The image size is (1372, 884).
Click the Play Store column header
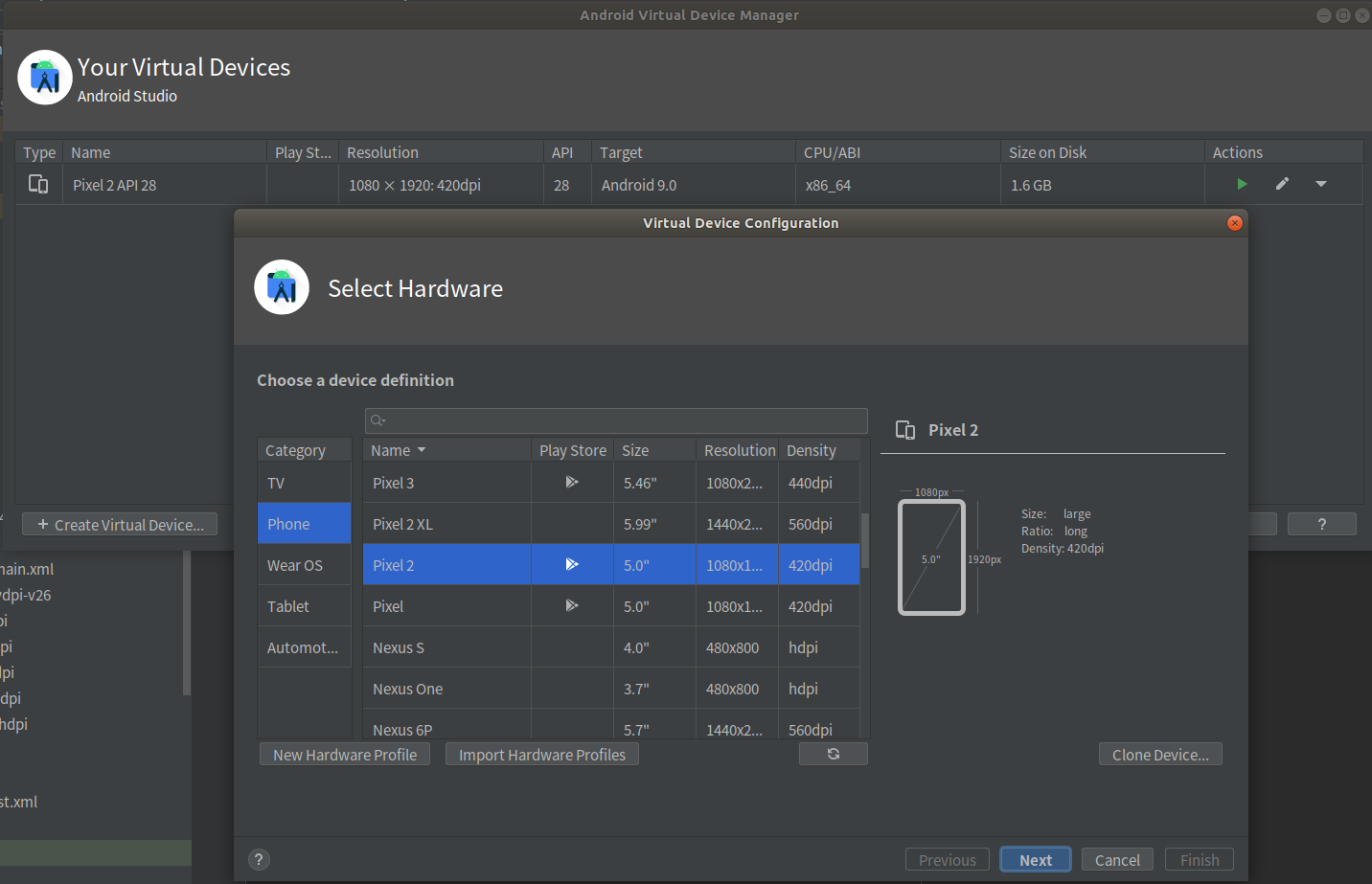point(573,450)
